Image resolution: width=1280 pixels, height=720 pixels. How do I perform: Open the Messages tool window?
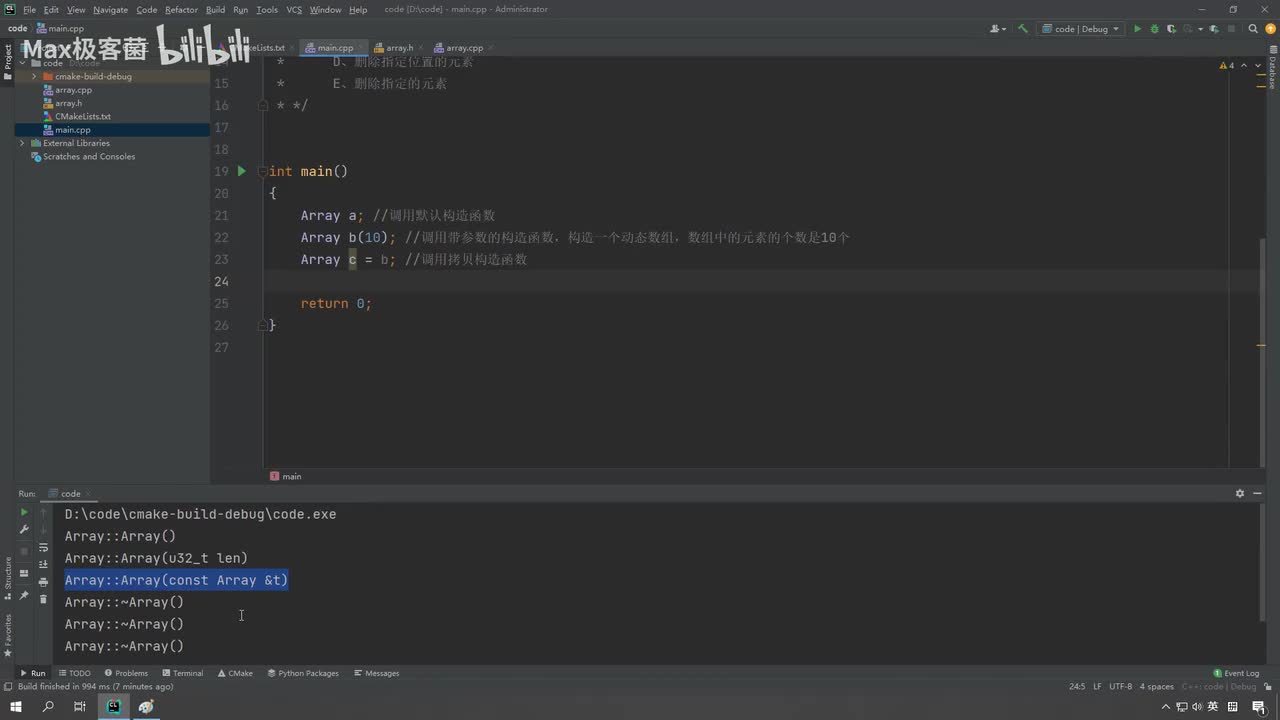pos(376,673)
